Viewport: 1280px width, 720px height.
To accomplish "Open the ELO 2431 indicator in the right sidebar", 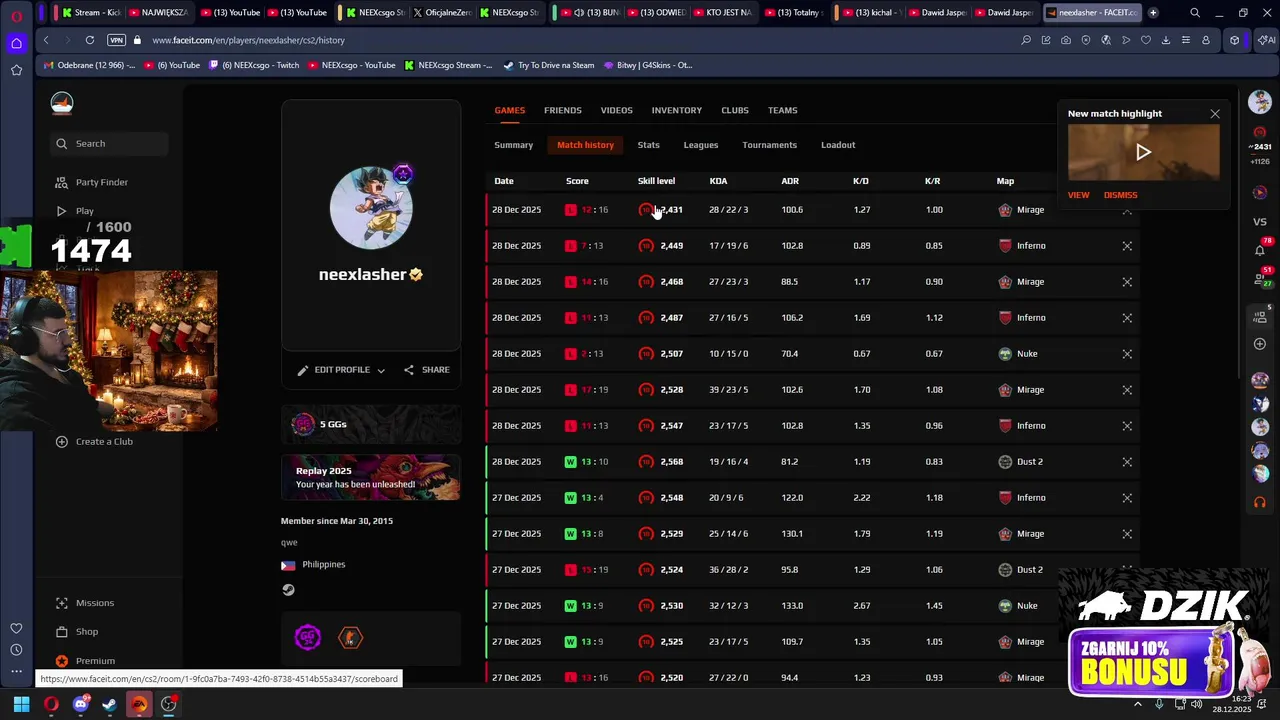I will point(1260,147).
